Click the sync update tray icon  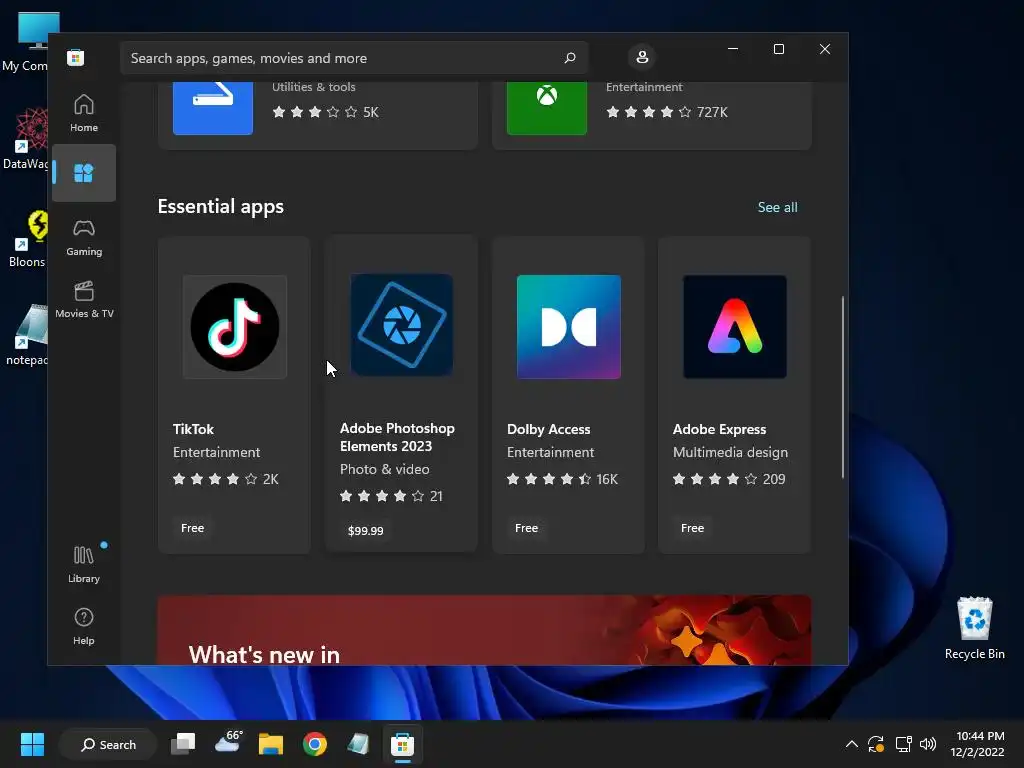coord(876,744)
